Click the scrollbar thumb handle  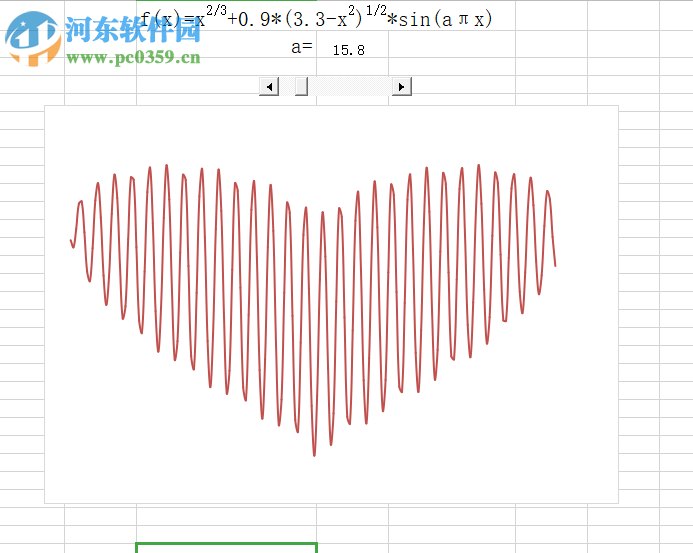tap(301, 87)
